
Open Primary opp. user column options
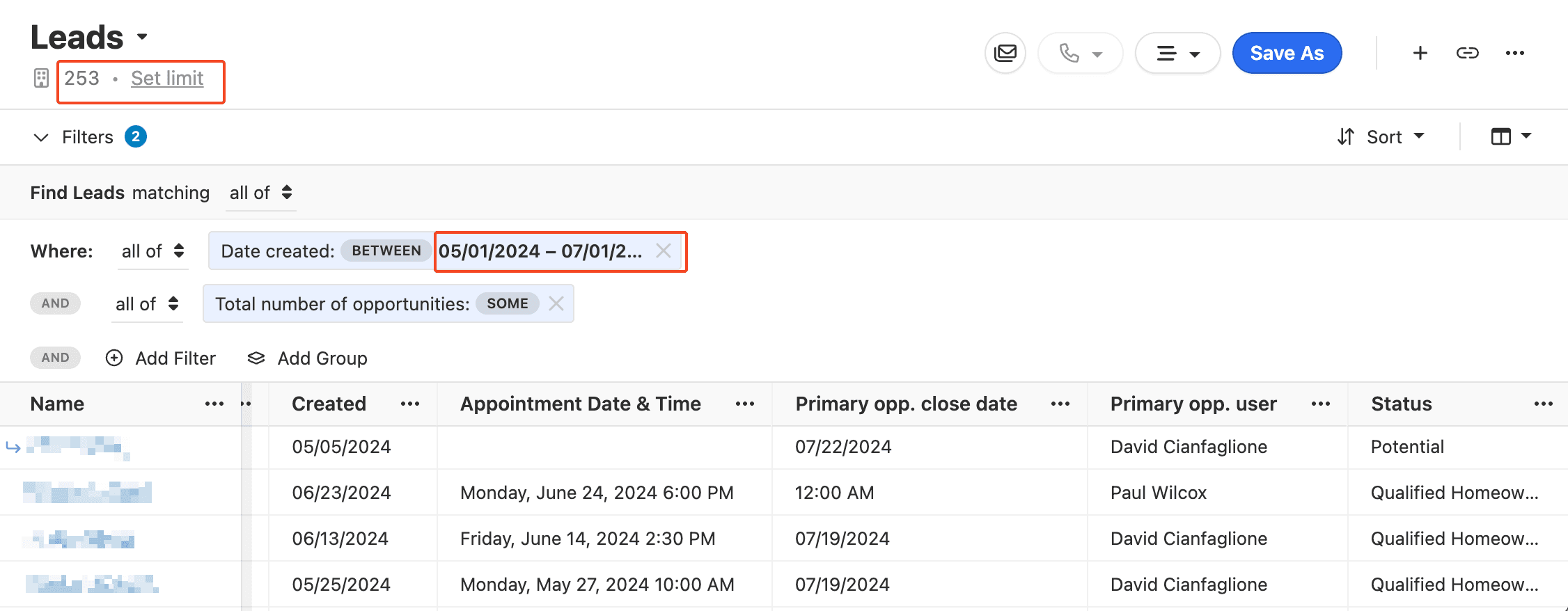[1321, 404]
